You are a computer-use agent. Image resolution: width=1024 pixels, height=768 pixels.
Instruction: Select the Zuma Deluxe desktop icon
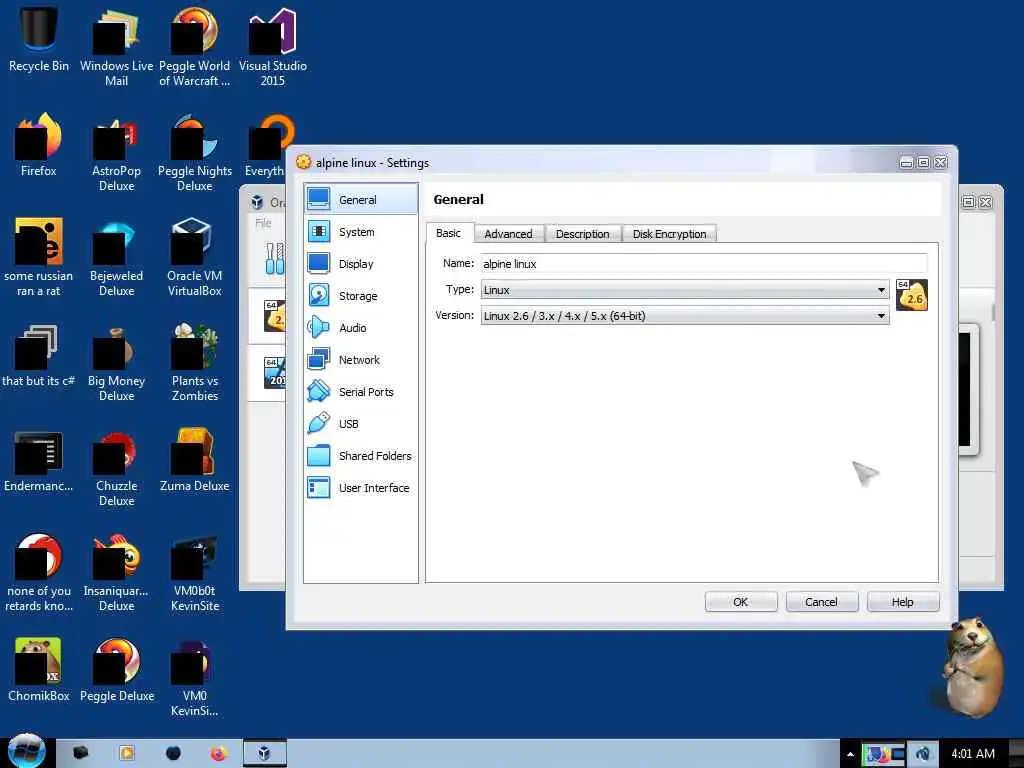[195, 460]
